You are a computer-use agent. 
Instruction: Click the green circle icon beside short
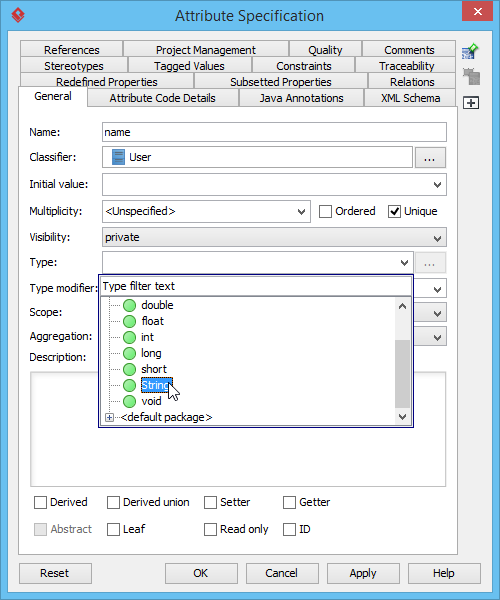pos(129,370)
